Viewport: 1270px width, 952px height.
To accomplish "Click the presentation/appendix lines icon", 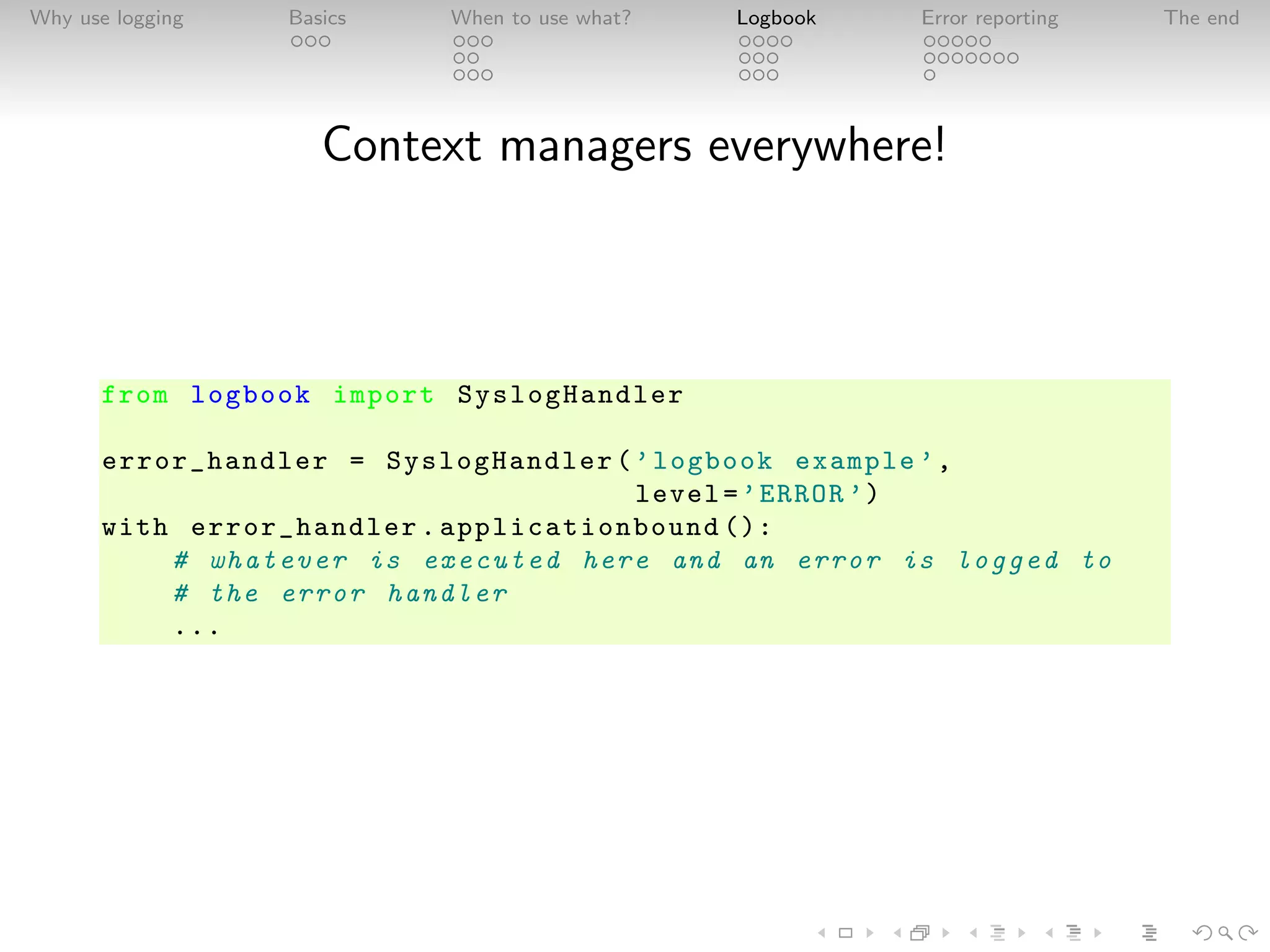I will (1150, 932).
